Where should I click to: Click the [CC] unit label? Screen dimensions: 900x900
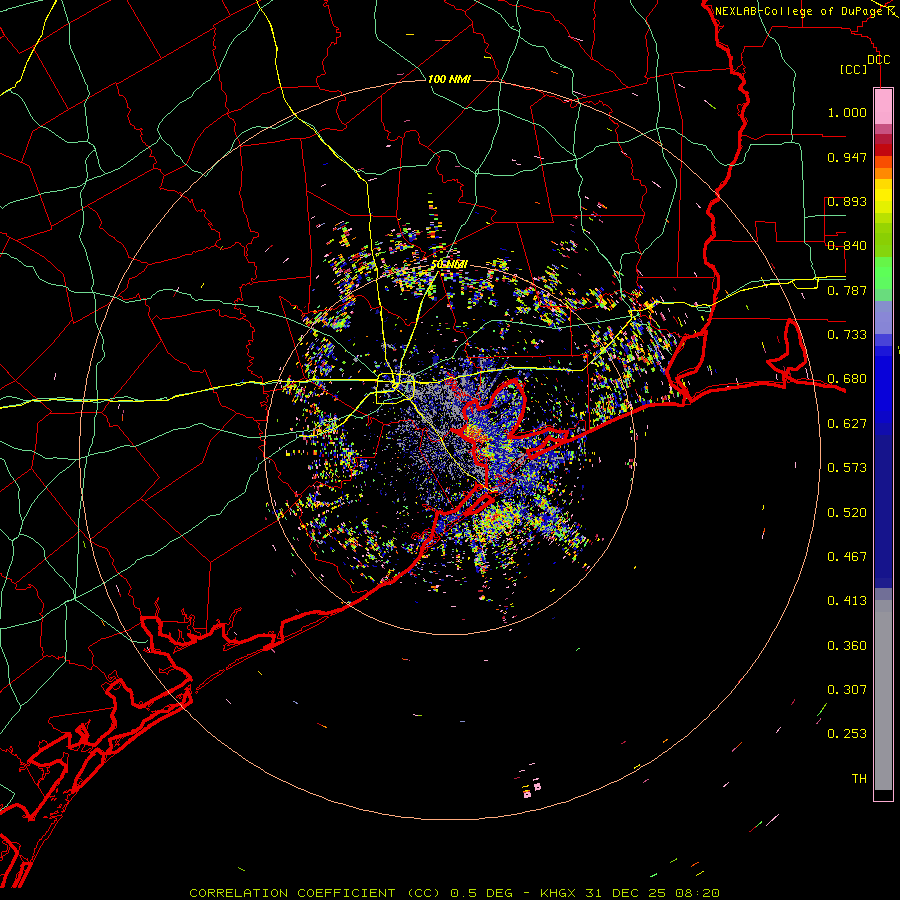tap(854, 69)
